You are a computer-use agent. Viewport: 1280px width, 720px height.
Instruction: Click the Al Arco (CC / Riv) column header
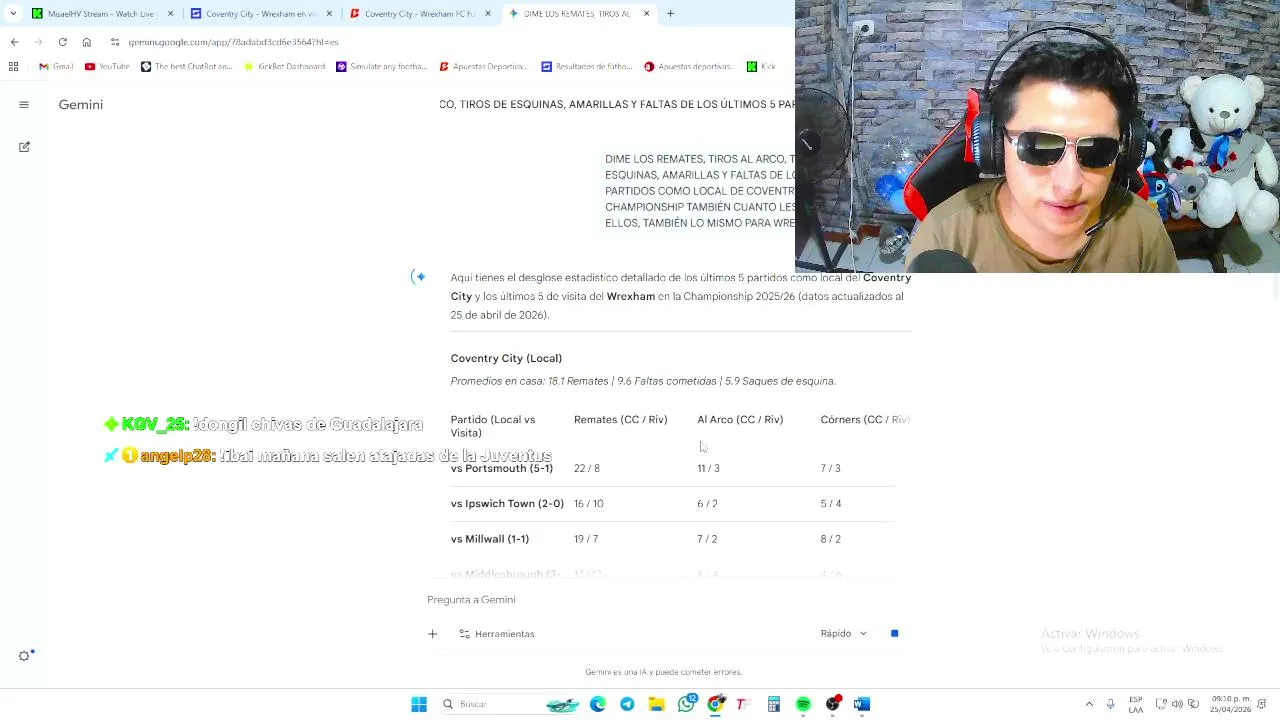740,420
